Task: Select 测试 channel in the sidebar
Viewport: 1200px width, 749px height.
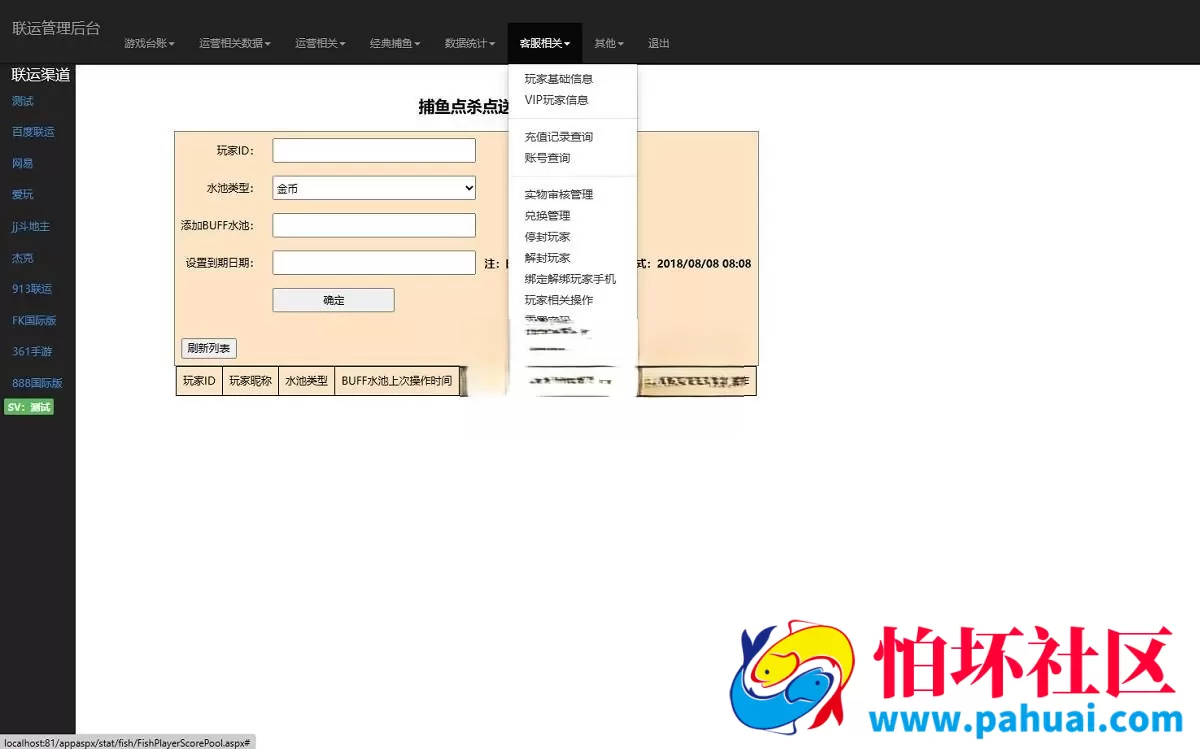Action: click(x=23, y=101)
